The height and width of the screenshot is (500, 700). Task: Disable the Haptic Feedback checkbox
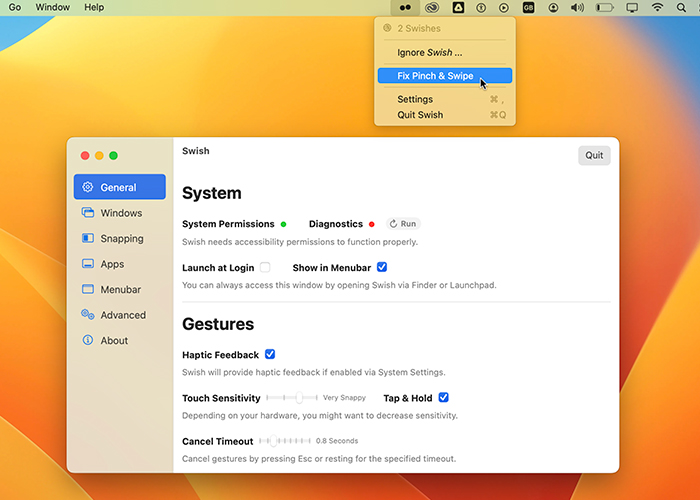(270, 354)
